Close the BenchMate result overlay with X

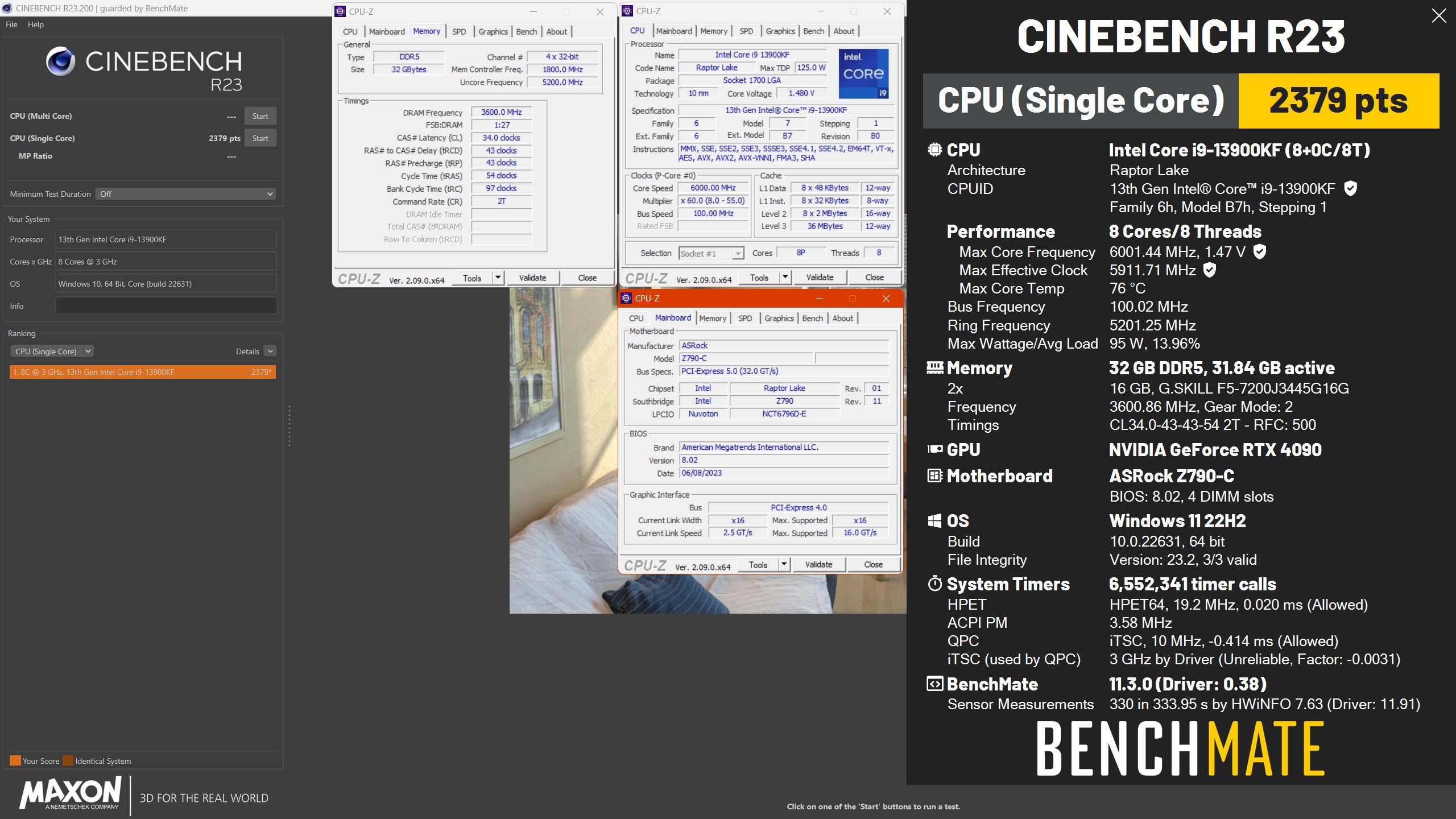pos(1438,16)
